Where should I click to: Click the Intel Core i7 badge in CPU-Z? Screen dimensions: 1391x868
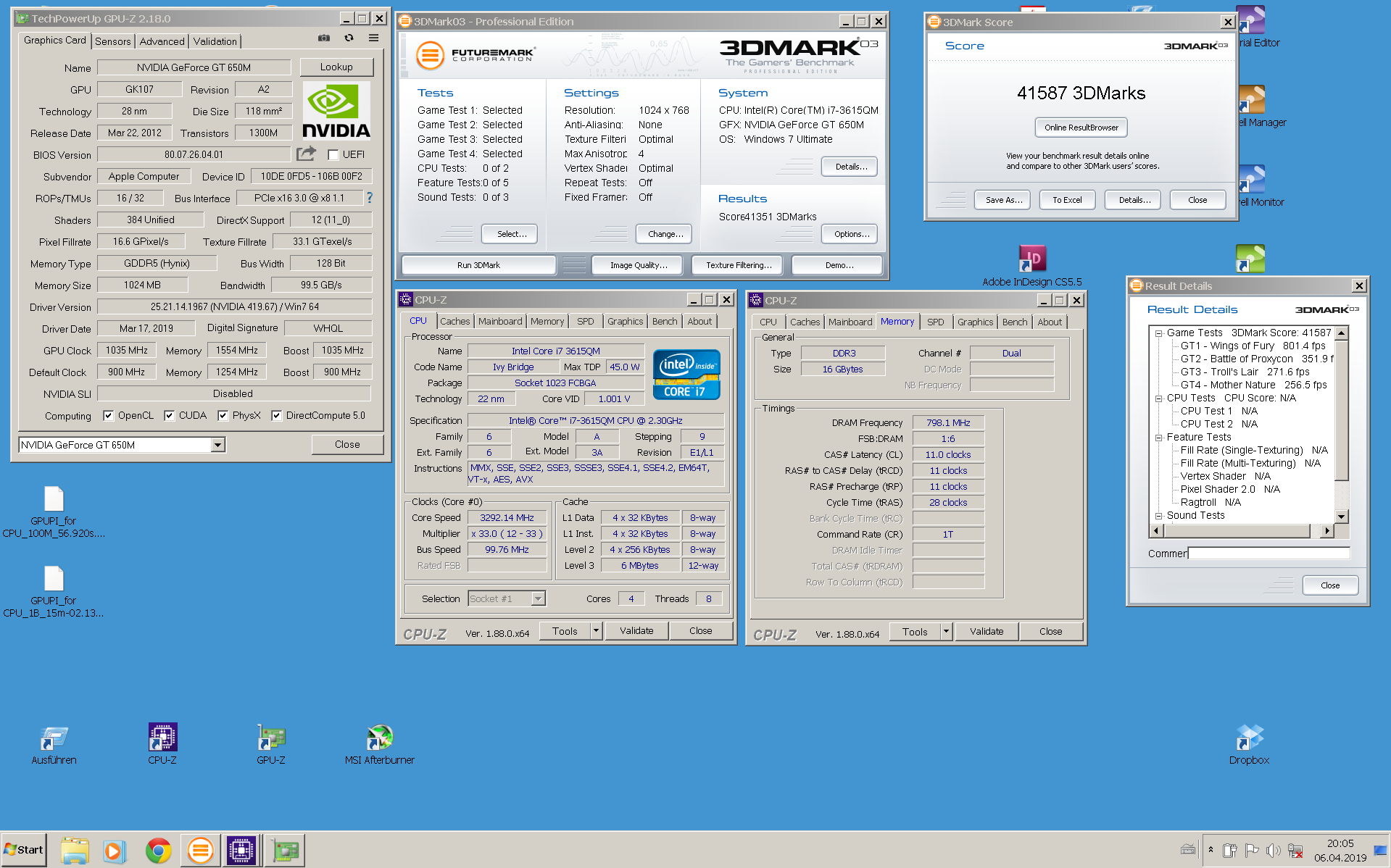point(686,375)
